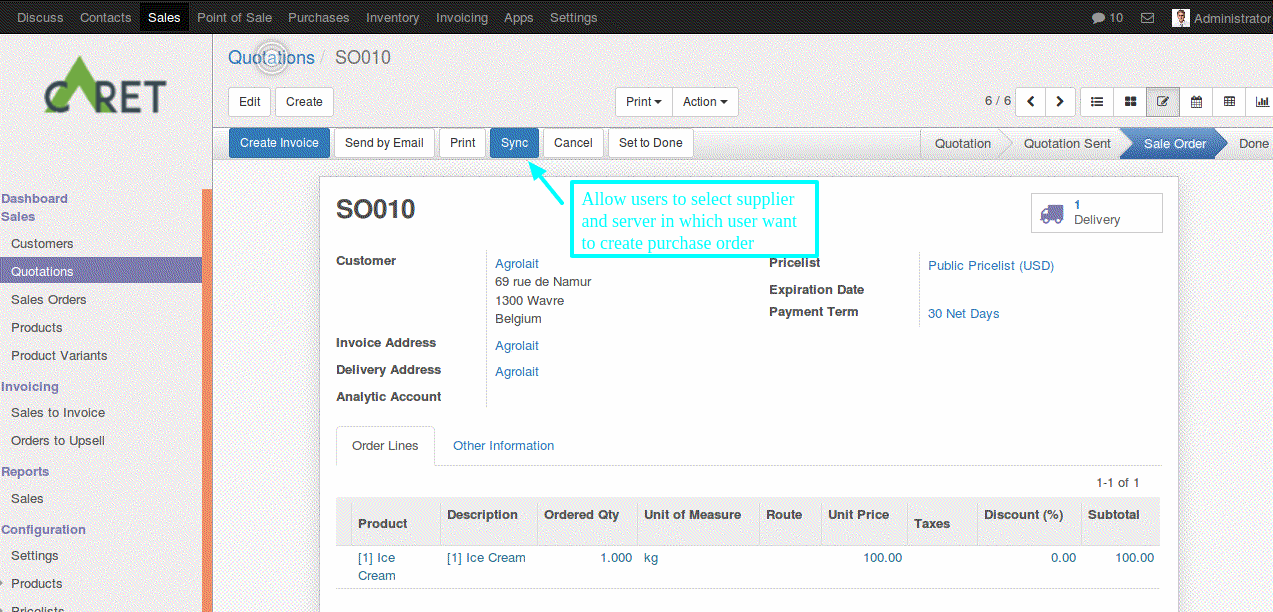Switch to Other Information tab
This screenshot has height=612, width=1273.
click(503, 446)
